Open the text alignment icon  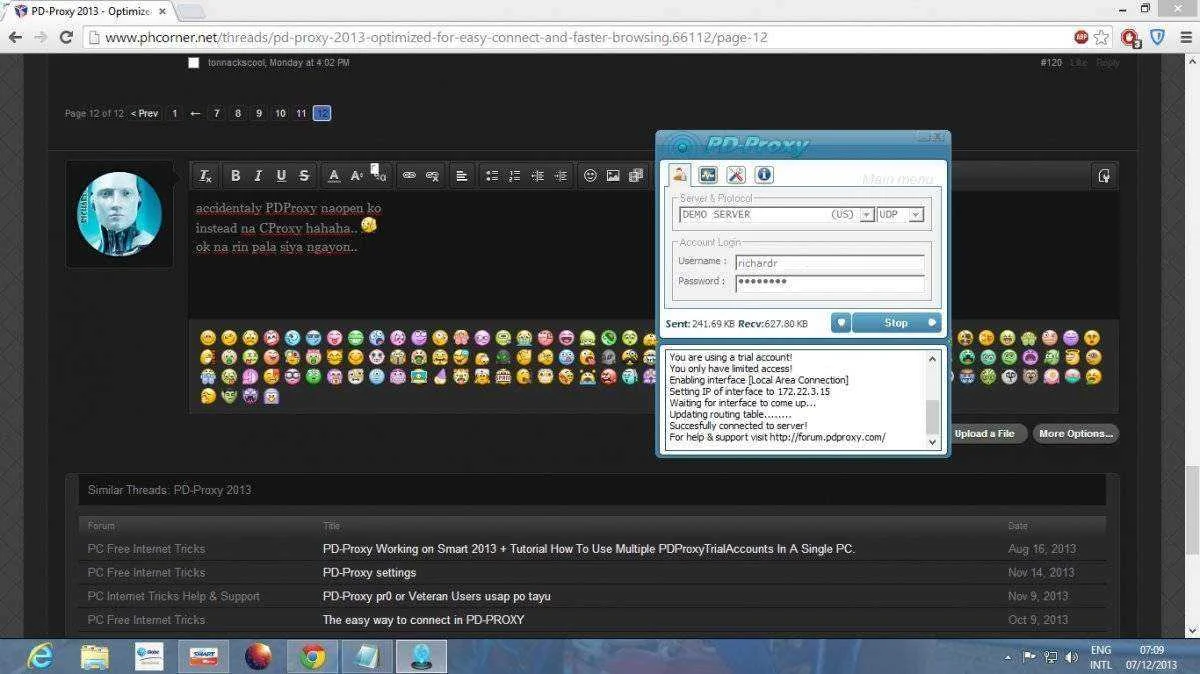(x=461, y=175)
